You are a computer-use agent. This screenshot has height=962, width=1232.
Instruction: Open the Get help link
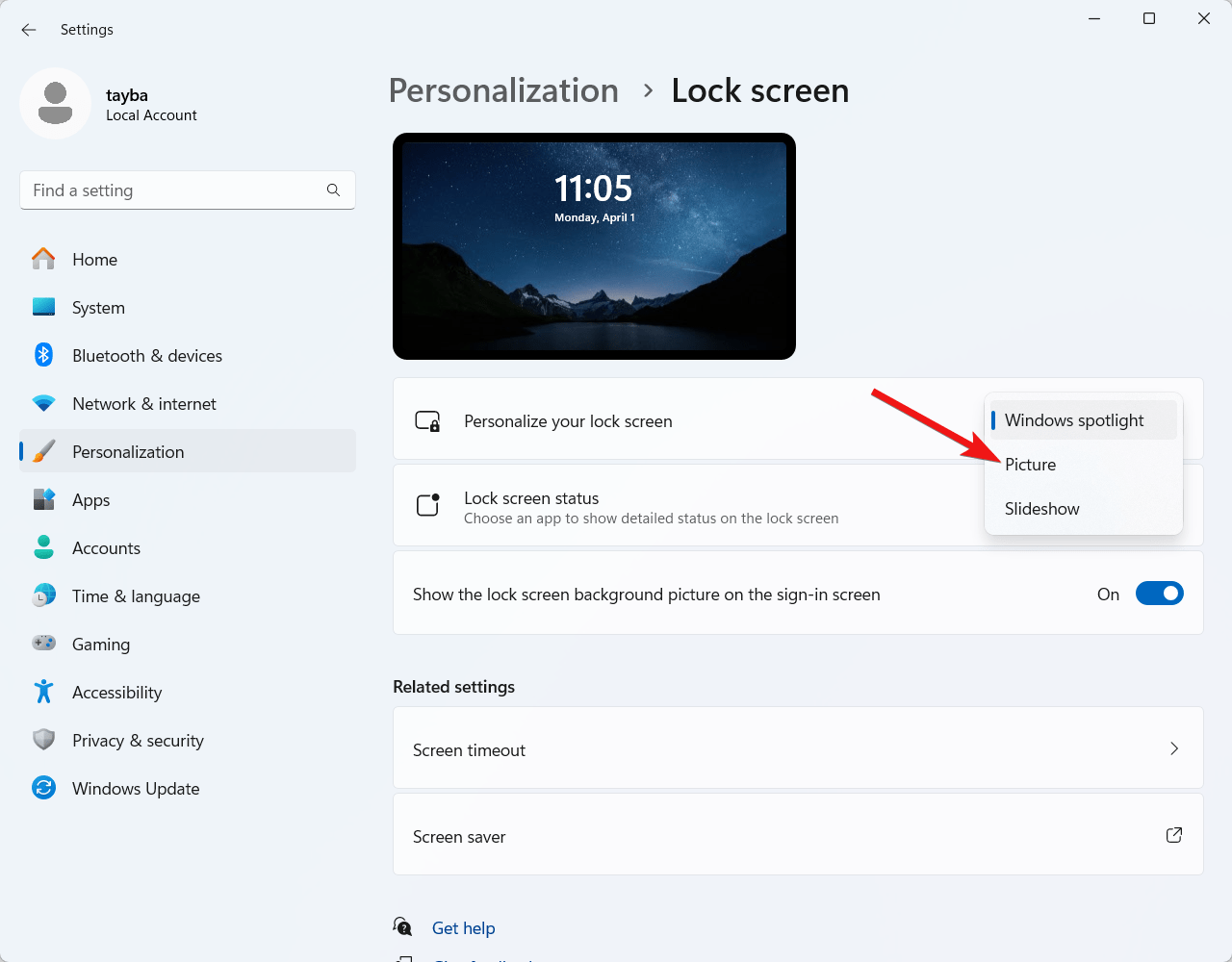point(463,928)
